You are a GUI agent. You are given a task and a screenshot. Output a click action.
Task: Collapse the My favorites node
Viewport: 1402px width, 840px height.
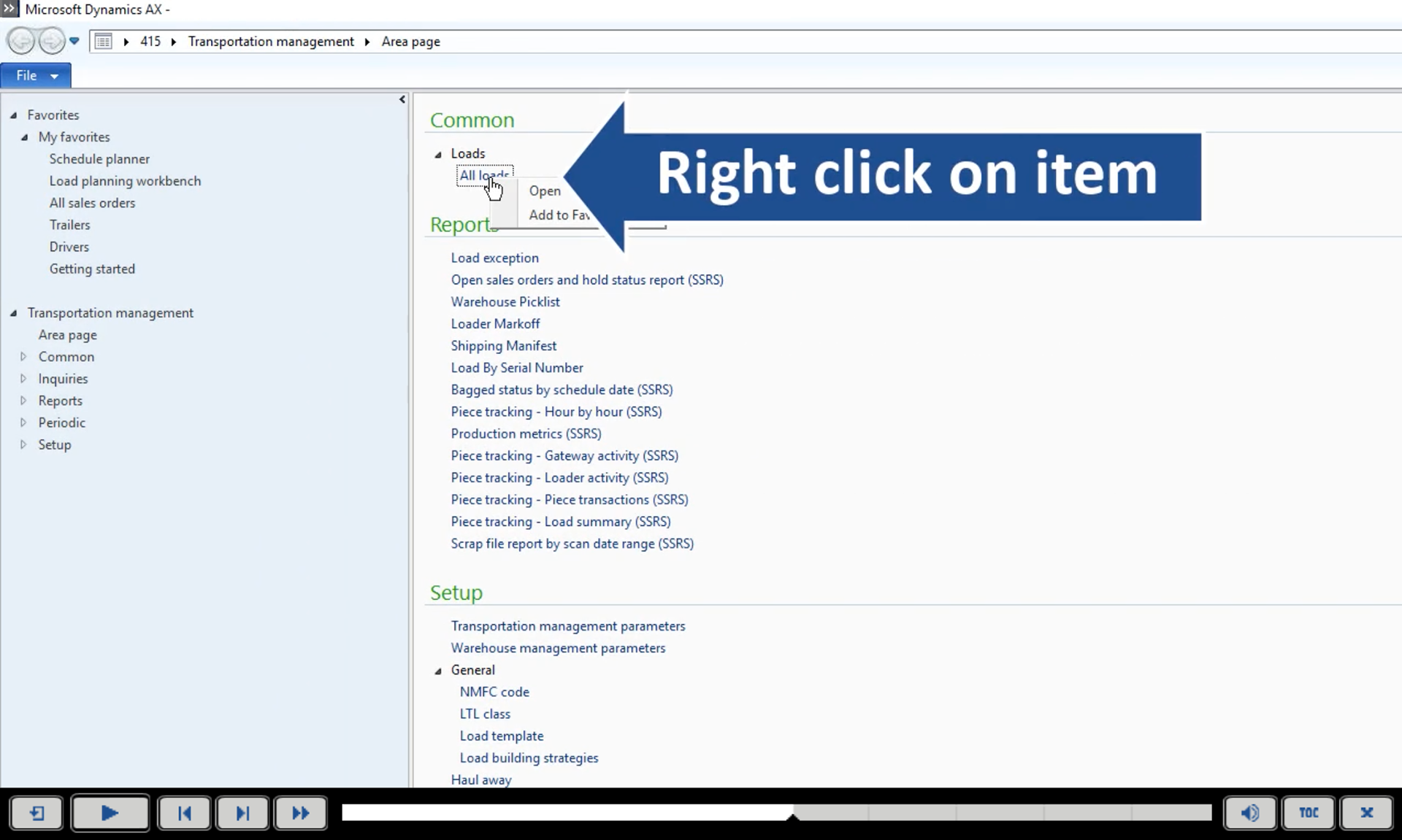pyautogui.click(x=24, y=137)
